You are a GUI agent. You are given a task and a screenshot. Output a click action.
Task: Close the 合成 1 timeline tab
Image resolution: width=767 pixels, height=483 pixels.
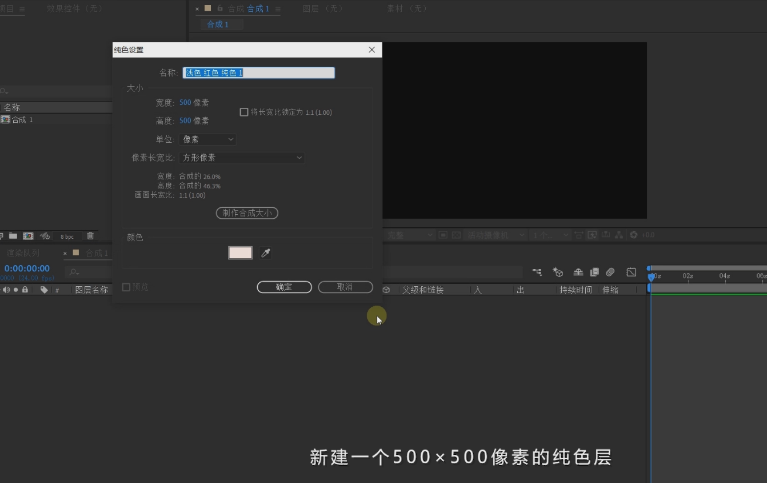pos(65,253)
